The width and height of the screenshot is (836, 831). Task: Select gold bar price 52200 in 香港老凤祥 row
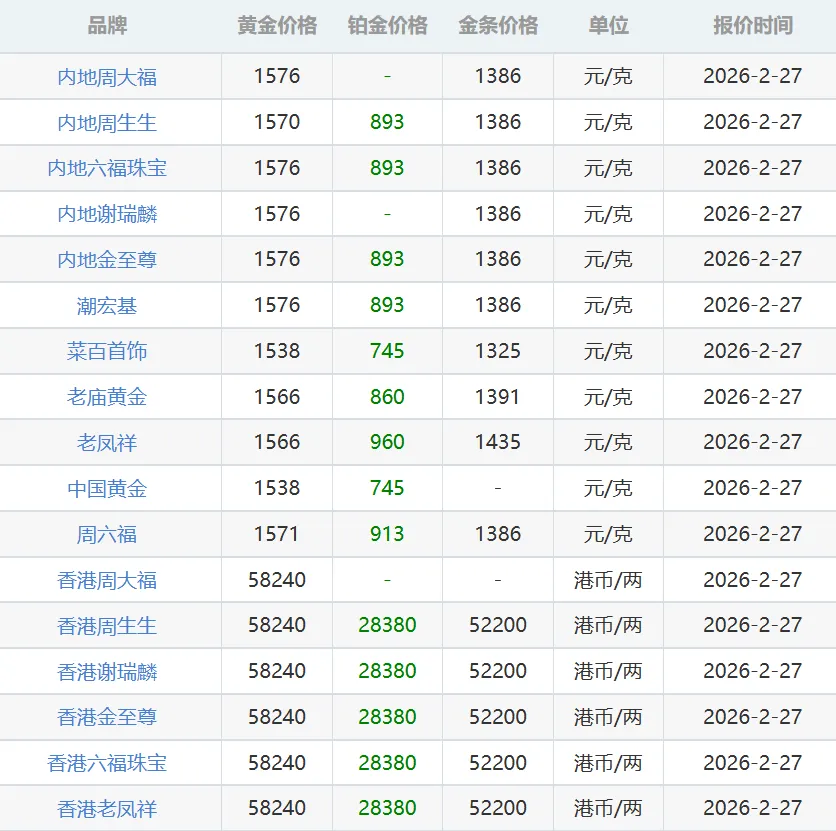(x=498, y=808)
